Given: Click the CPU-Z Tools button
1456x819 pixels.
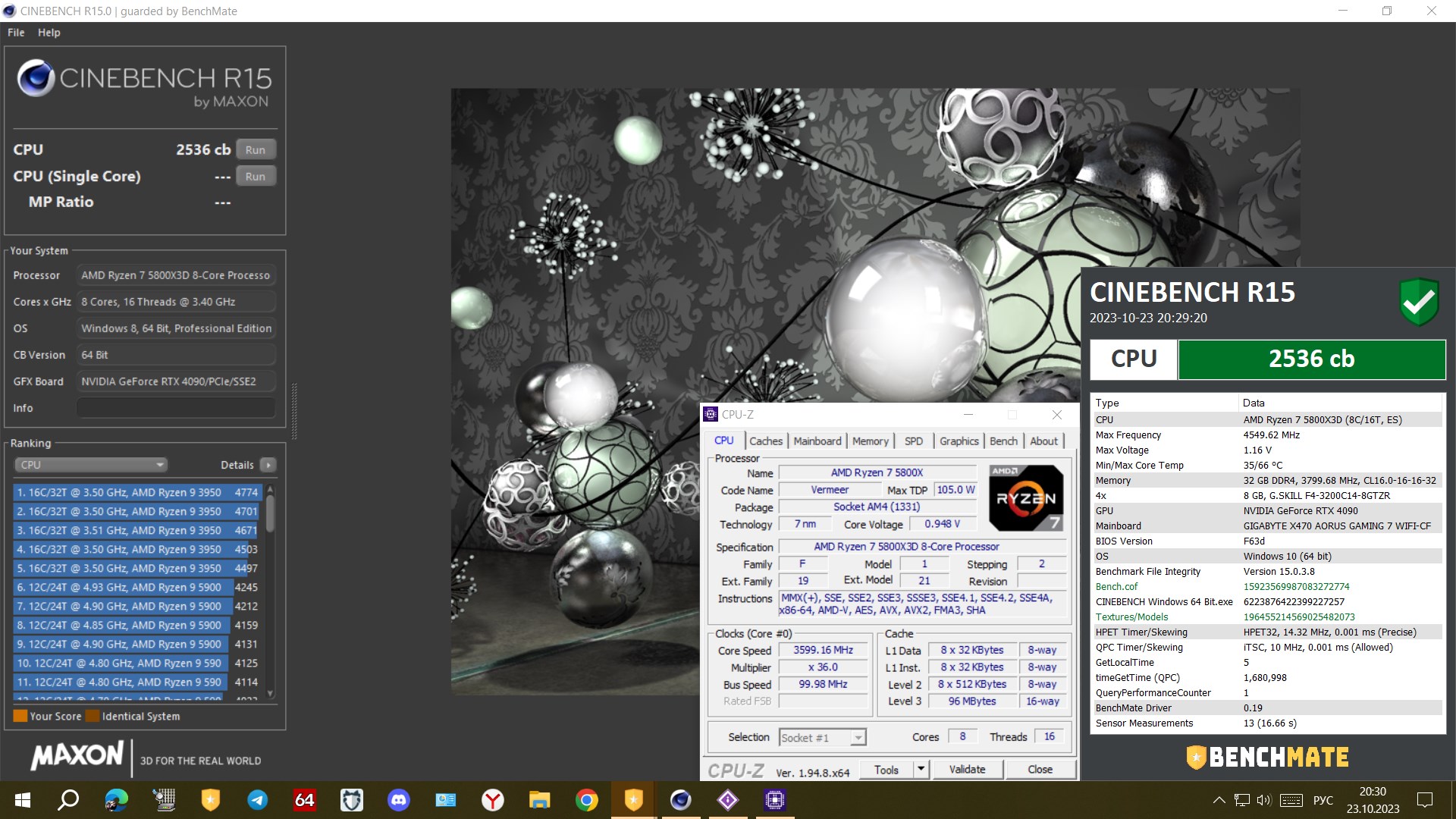Looking at the screenshot, I should click(886, 769).
